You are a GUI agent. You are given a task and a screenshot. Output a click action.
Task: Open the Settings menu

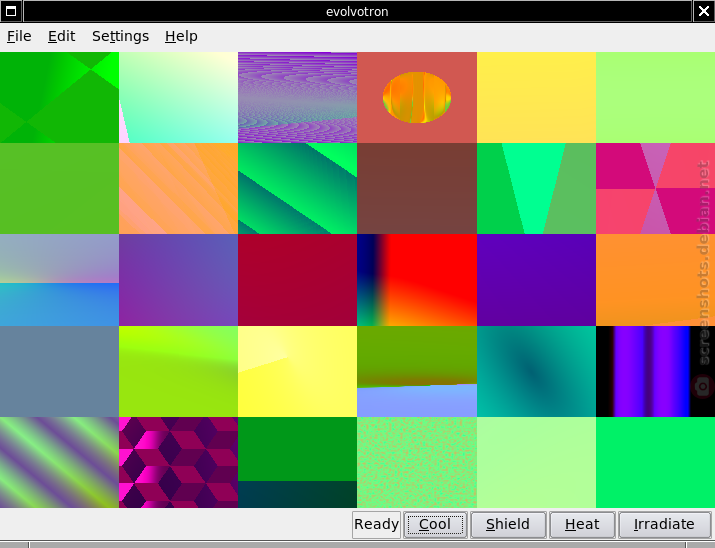click(120, 36)
